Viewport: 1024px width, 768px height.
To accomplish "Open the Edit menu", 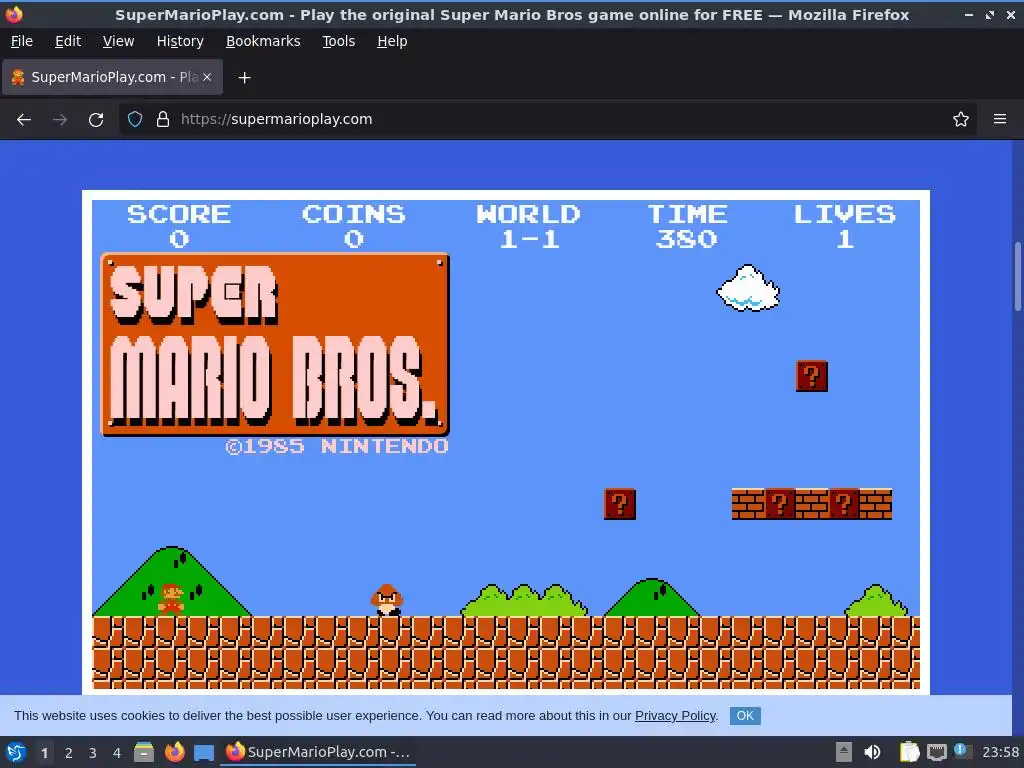I will pyautogui.click(x=68, y=41).
